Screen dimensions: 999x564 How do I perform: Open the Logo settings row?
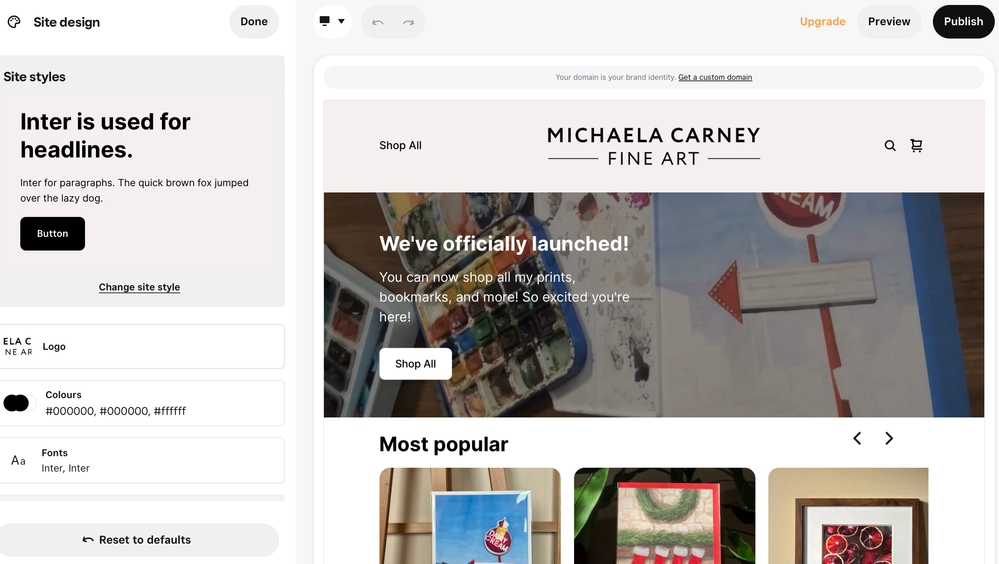click(x=141, y=346)
